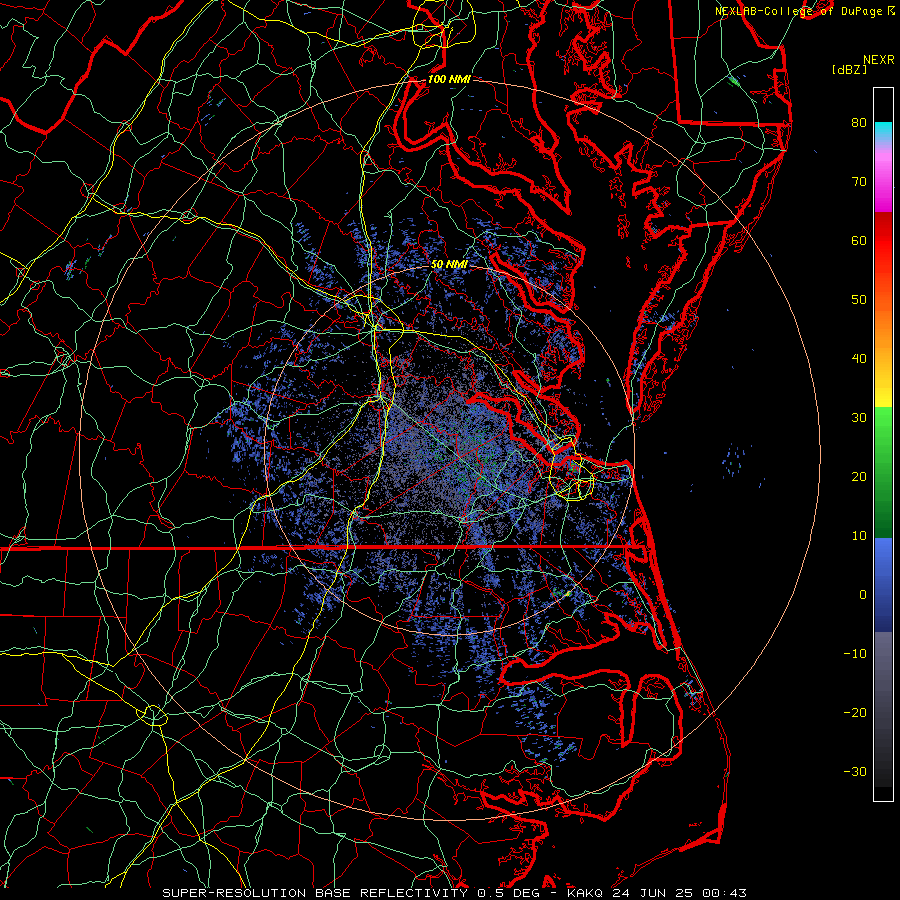Screen dimensions: 900x900
Task: Click the 30 dBZ scale label
Action: click(859, 418)
